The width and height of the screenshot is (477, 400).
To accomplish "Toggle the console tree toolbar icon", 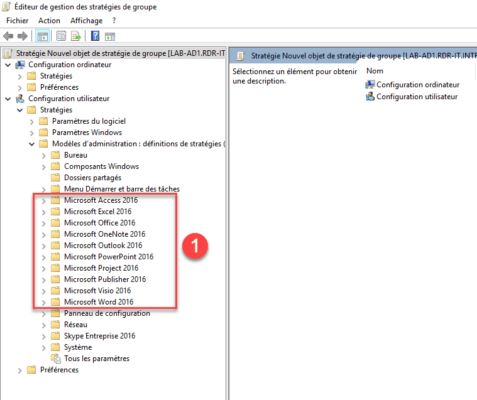I will 43,36.
